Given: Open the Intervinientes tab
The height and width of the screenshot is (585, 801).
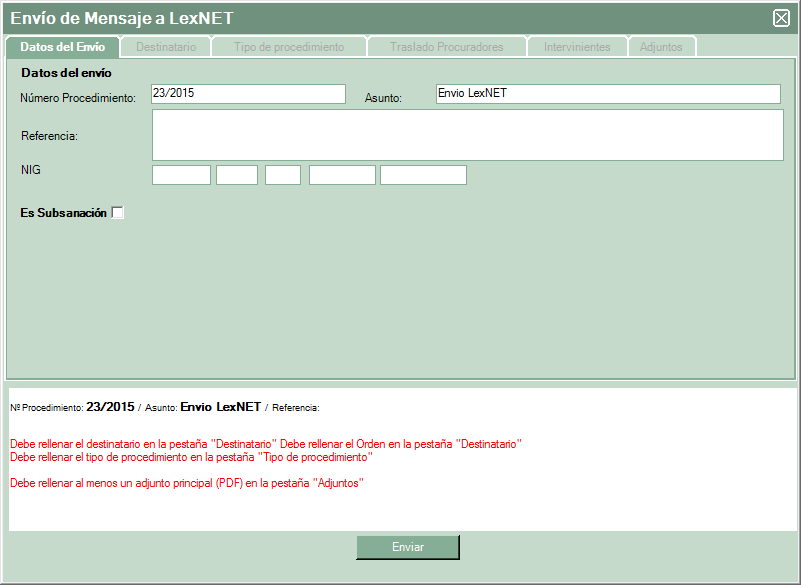Looking at the screenshot, I should [x=577, y=47].
